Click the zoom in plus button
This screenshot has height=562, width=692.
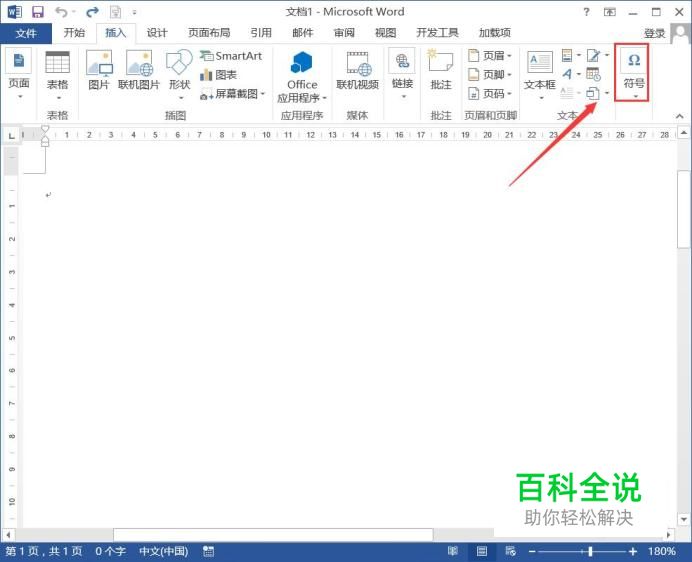pos(633,551)
